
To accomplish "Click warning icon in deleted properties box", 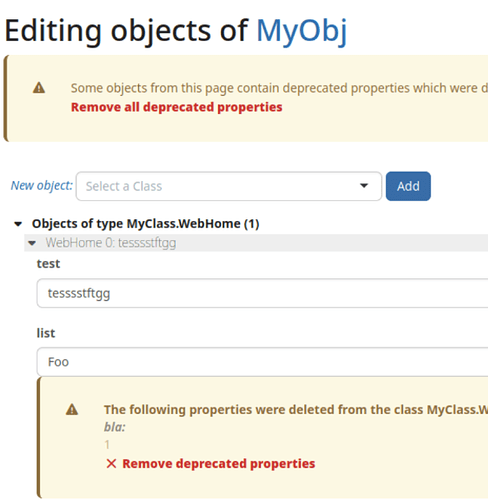I will tap(72, 409).
